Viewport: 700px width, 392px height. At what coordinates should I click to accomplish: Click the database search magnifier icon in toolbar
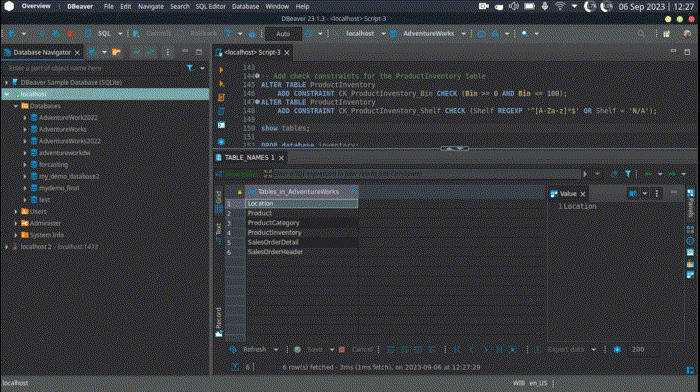click(525, 33)
